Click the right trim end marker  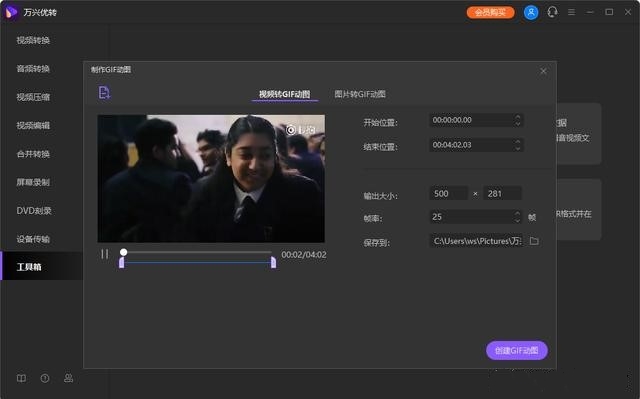(x=273, y=262)
